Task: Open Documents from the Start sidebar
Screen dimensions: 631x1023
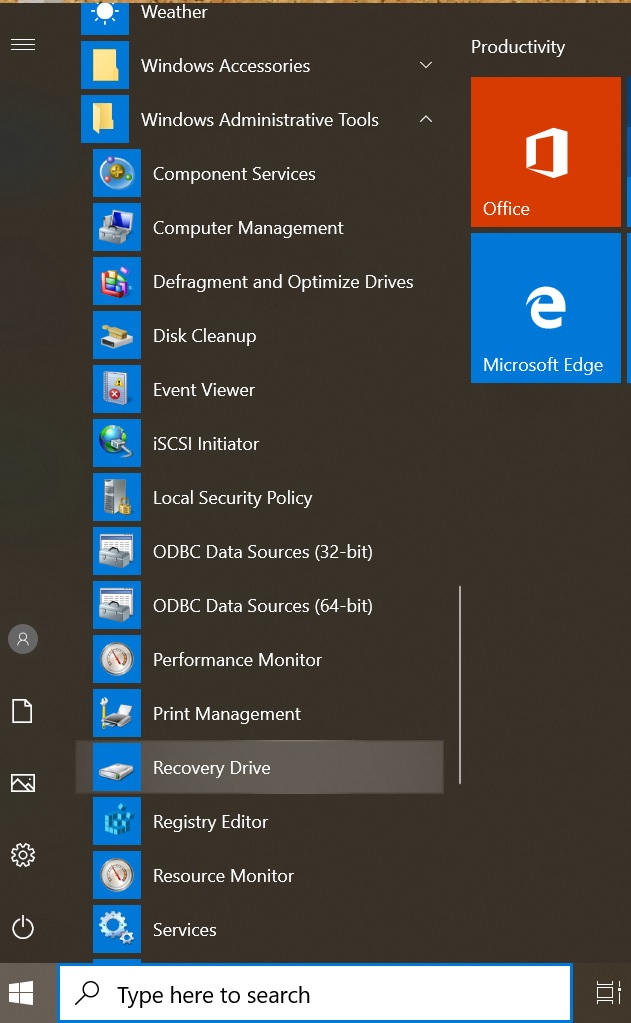Action: tap(23, 710)
